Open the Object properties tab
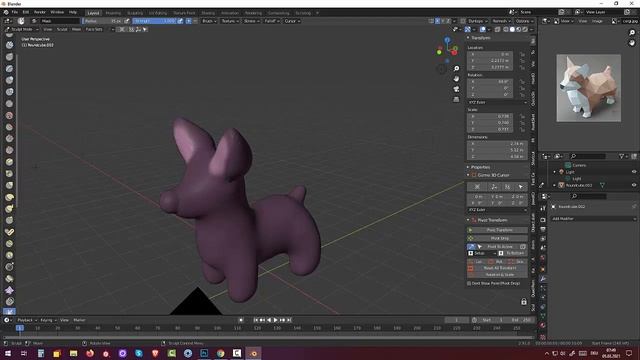 pos(543,269)
